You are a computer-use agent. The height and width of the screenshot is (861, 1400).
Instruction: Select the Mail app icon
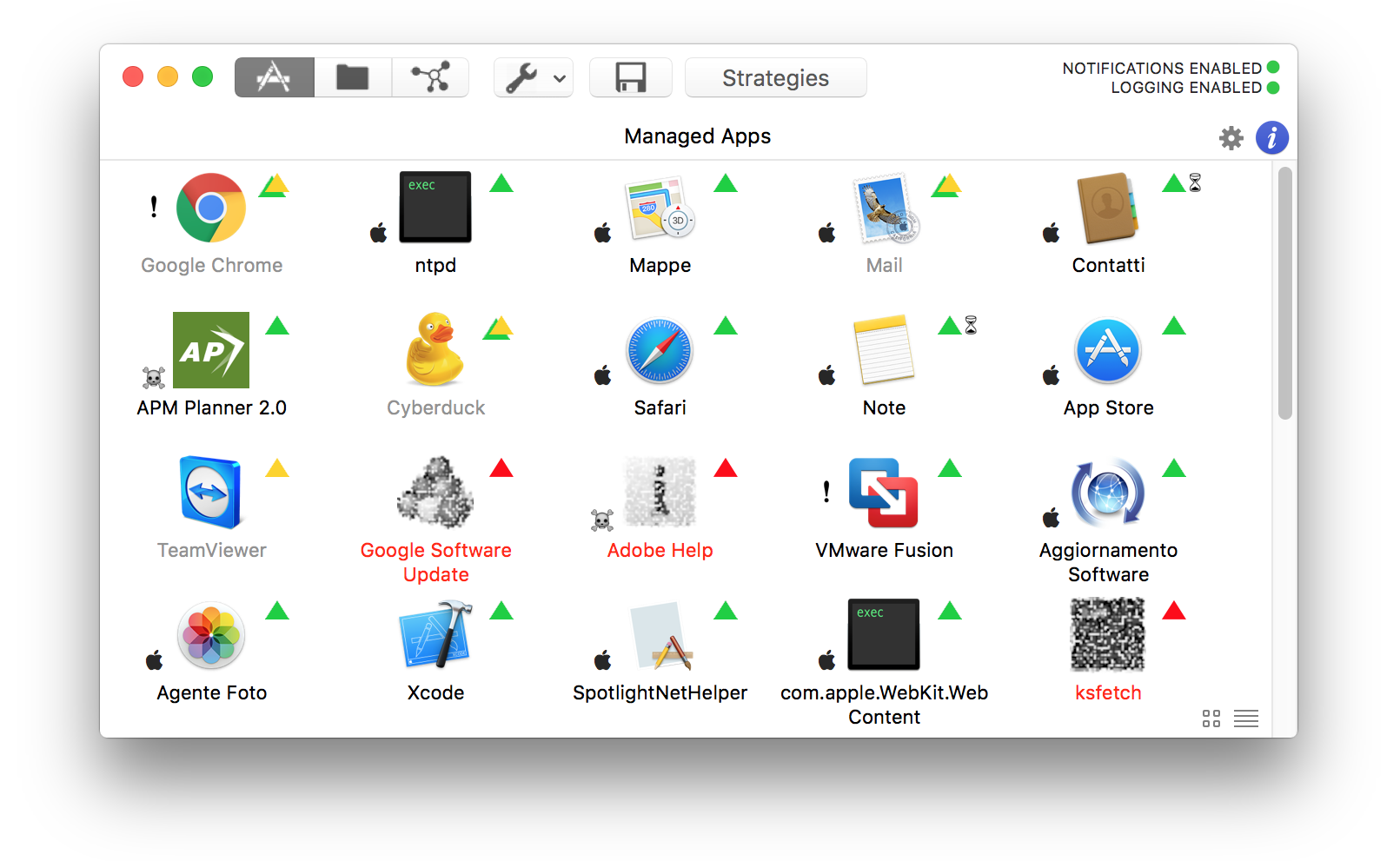(886, 208)
